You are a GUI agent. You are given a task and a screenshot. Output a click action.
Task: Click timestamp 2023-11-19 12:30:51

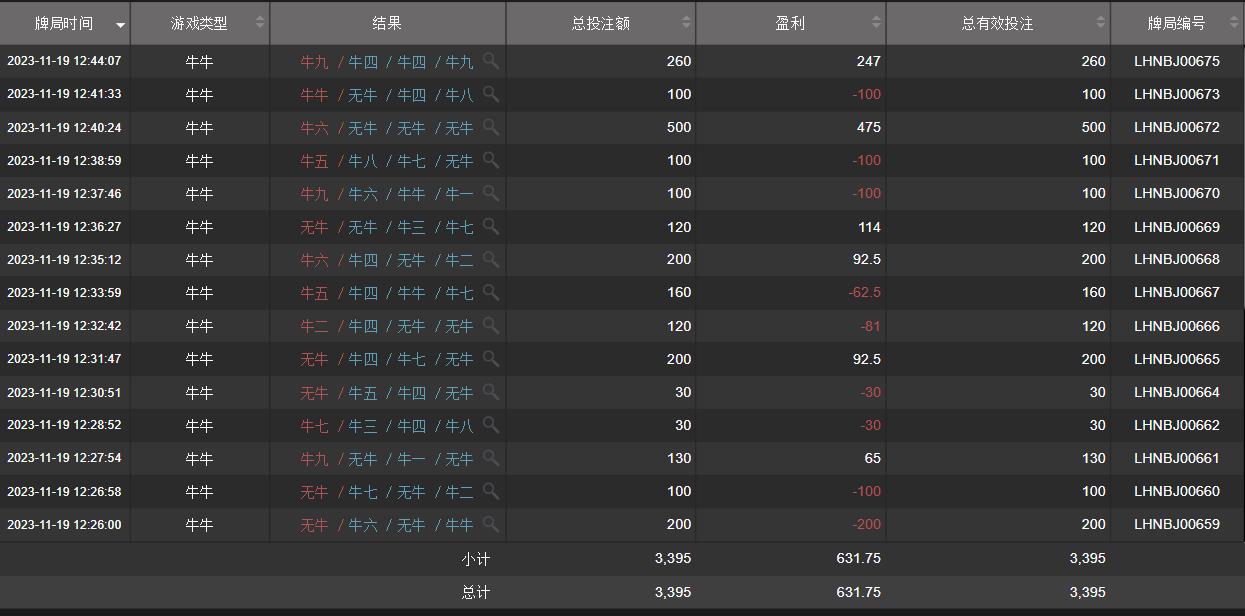pyautogui.click(x=64, y=392)
